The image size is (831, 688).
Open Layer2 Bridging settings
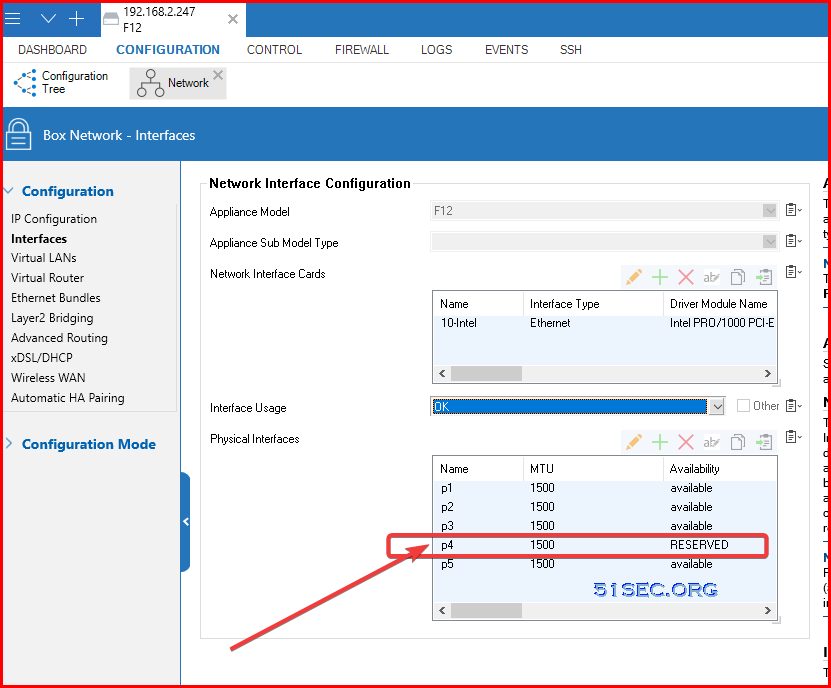[x=52, y=318]
